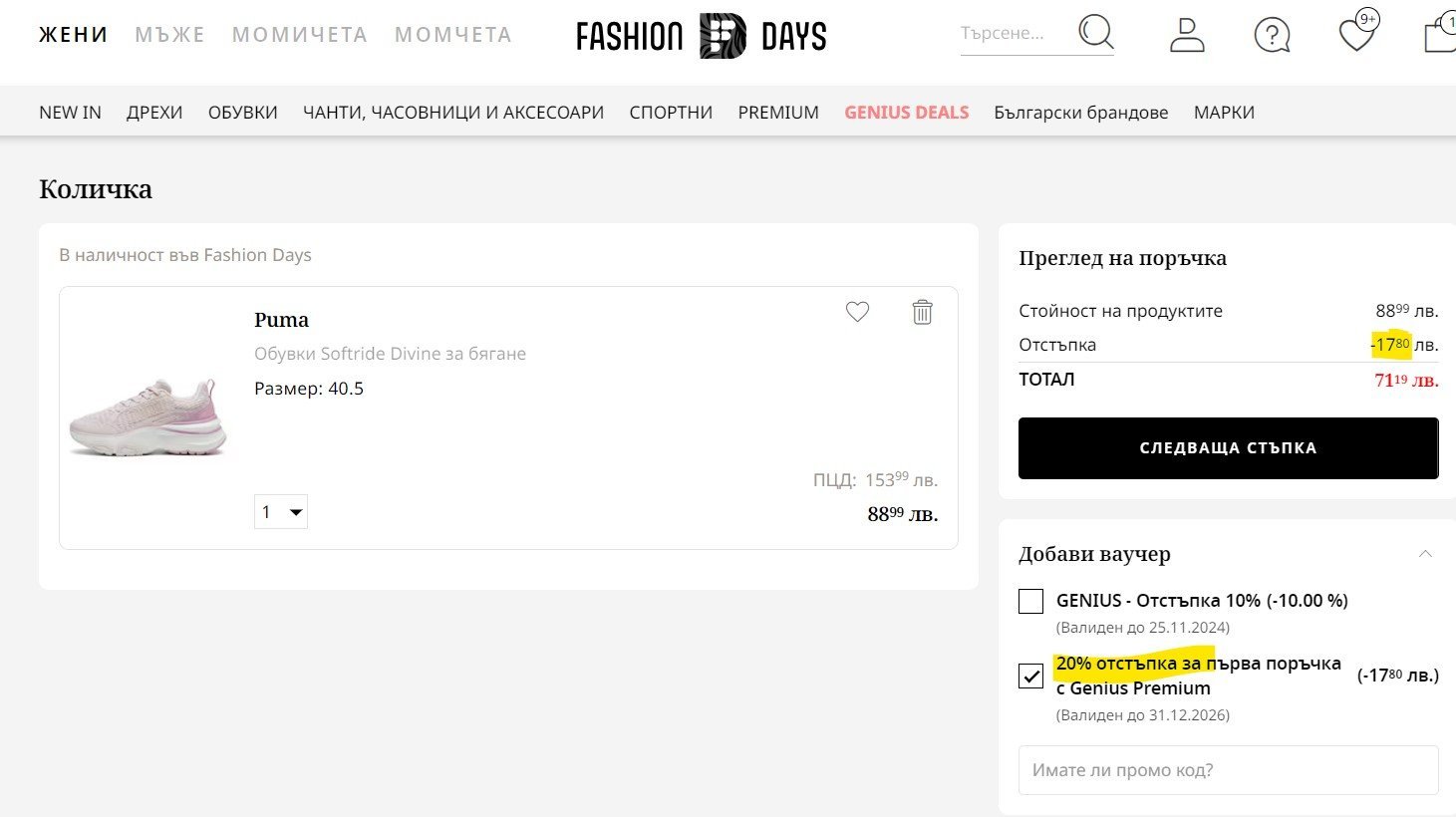Image resolution: width=1456 pixels, height=817 pixels.
Task: Open the quantity dropdown for Puma shoes
Action: pos(281,512)
